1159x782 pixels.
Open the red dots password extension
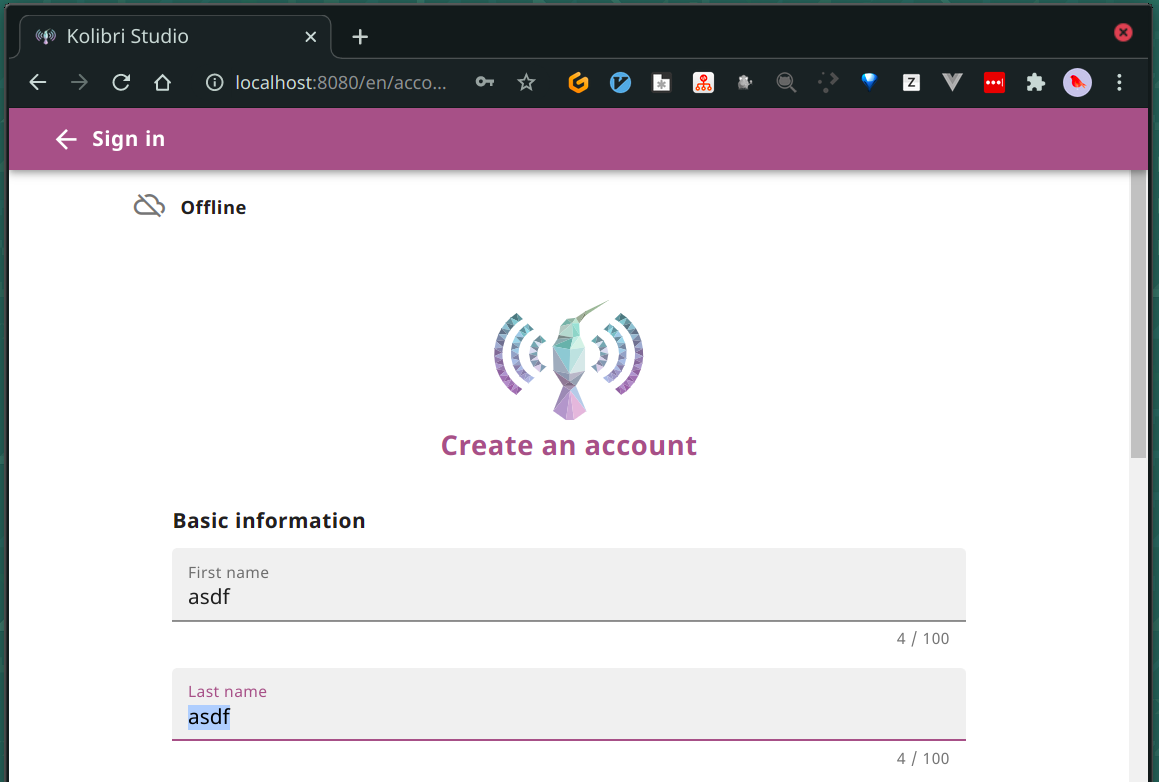[994, 82]
